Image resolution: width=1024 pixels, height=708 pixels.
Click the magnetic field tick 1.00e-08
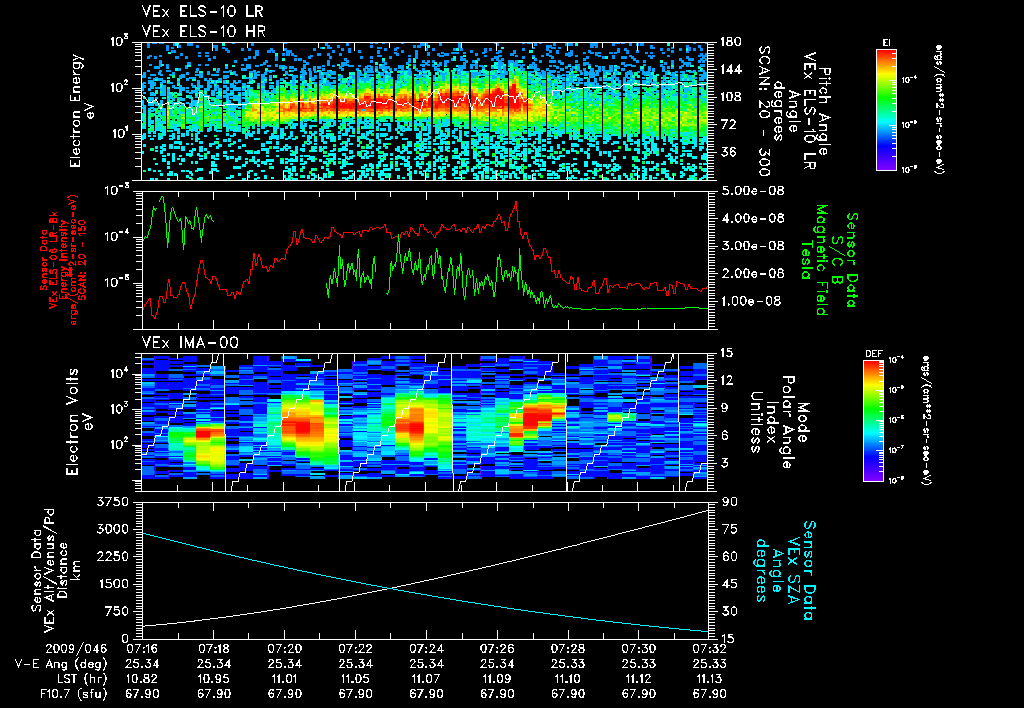(x=752, y=301)
